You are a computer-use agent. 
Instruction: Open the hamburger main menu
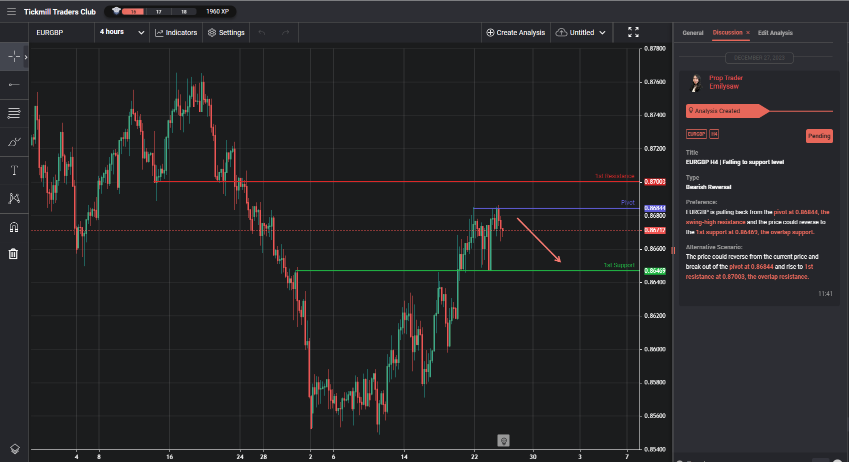click(x=11, y=11)
